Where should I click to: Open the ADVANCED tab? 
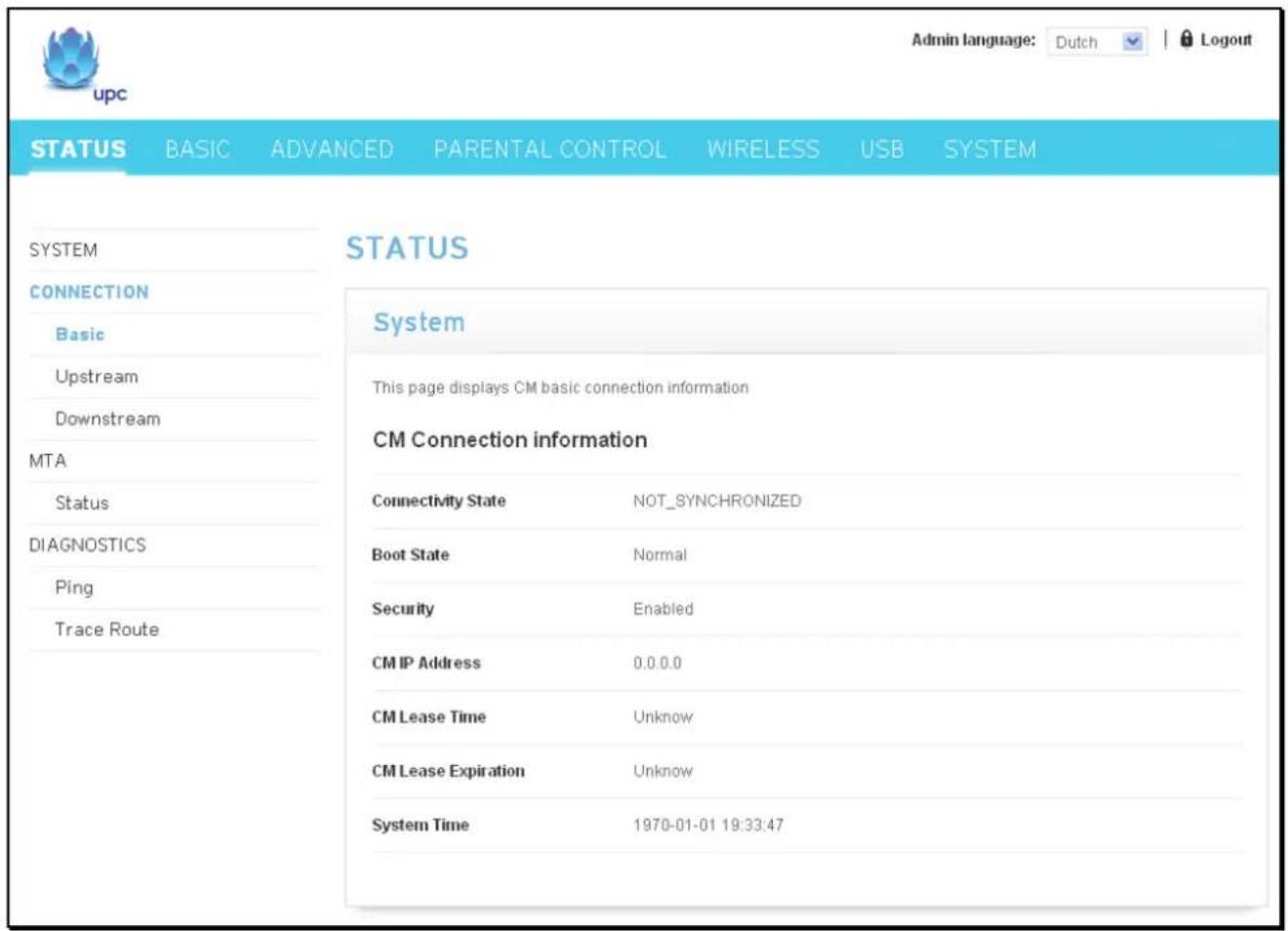332,149
